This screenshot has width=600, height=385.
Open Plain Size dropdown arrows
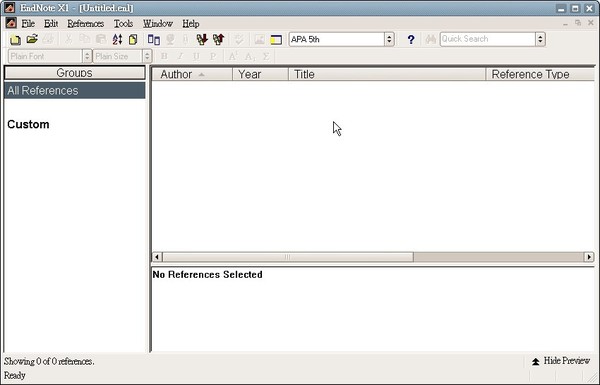point(147,56)
